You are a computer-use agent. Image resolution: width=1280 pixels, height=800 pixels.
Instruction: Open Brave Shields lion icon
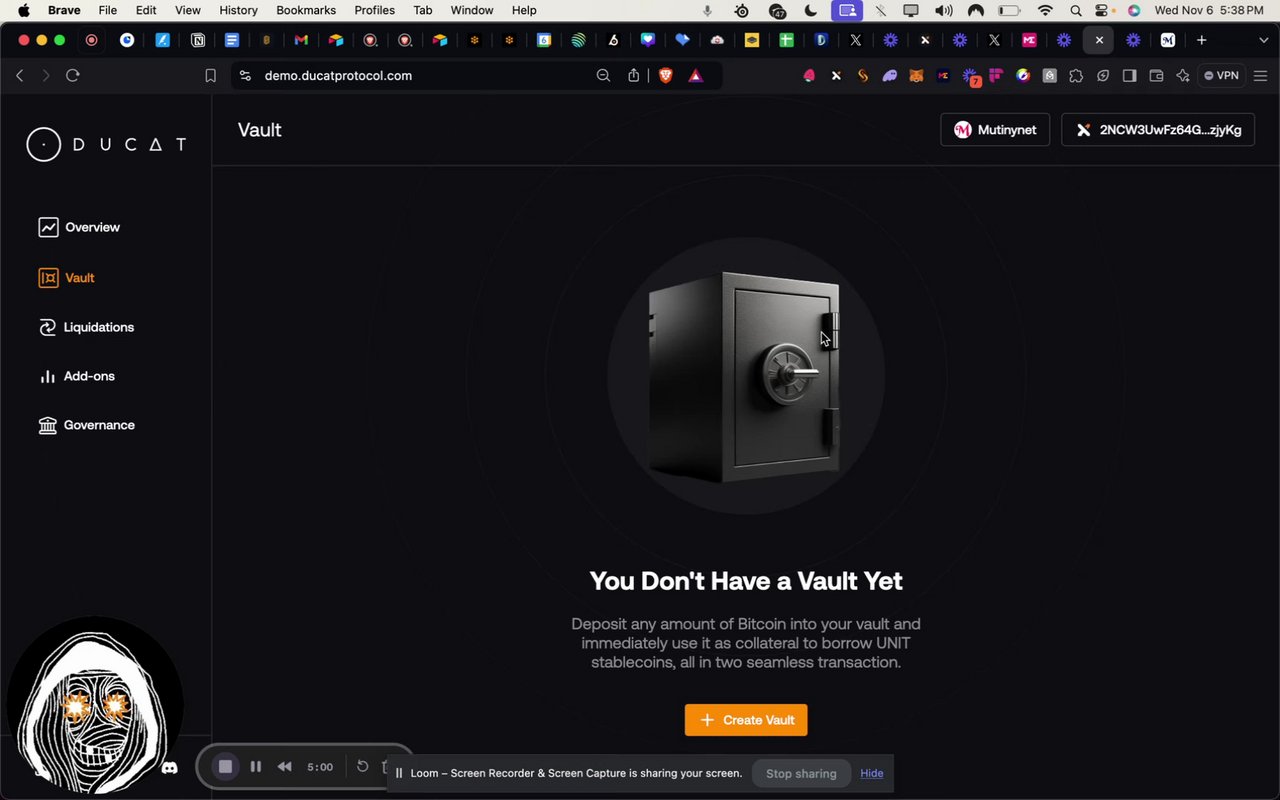(x=666, y=76)
